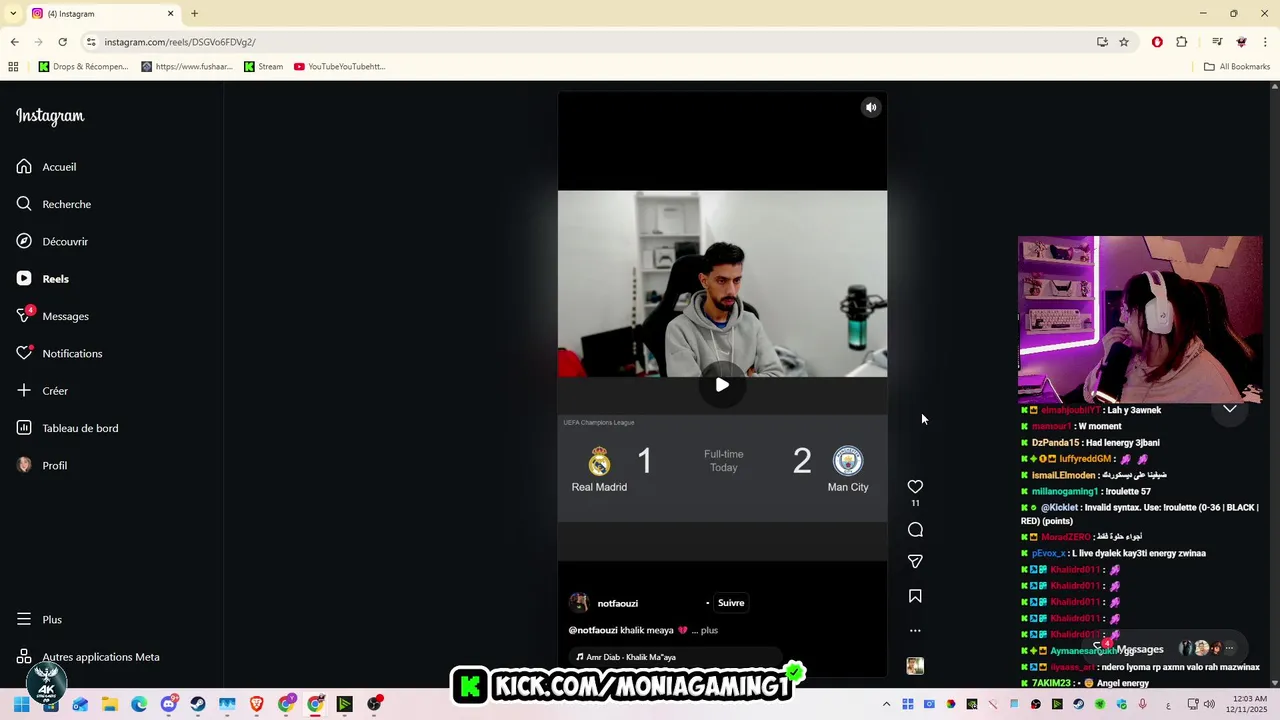The image size is (1280, 720).
Task: Toggle reel sound with speaker icon
Action: point(871,108)
